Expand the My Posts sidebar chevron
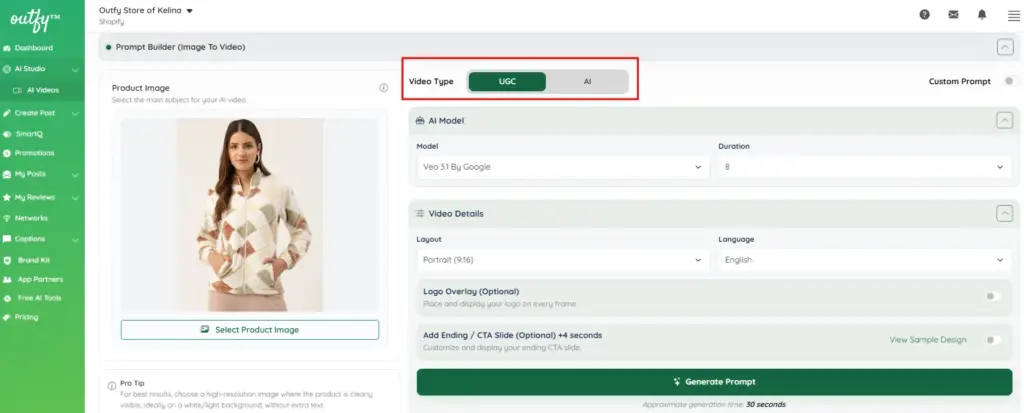 click(x=75, y=175)
